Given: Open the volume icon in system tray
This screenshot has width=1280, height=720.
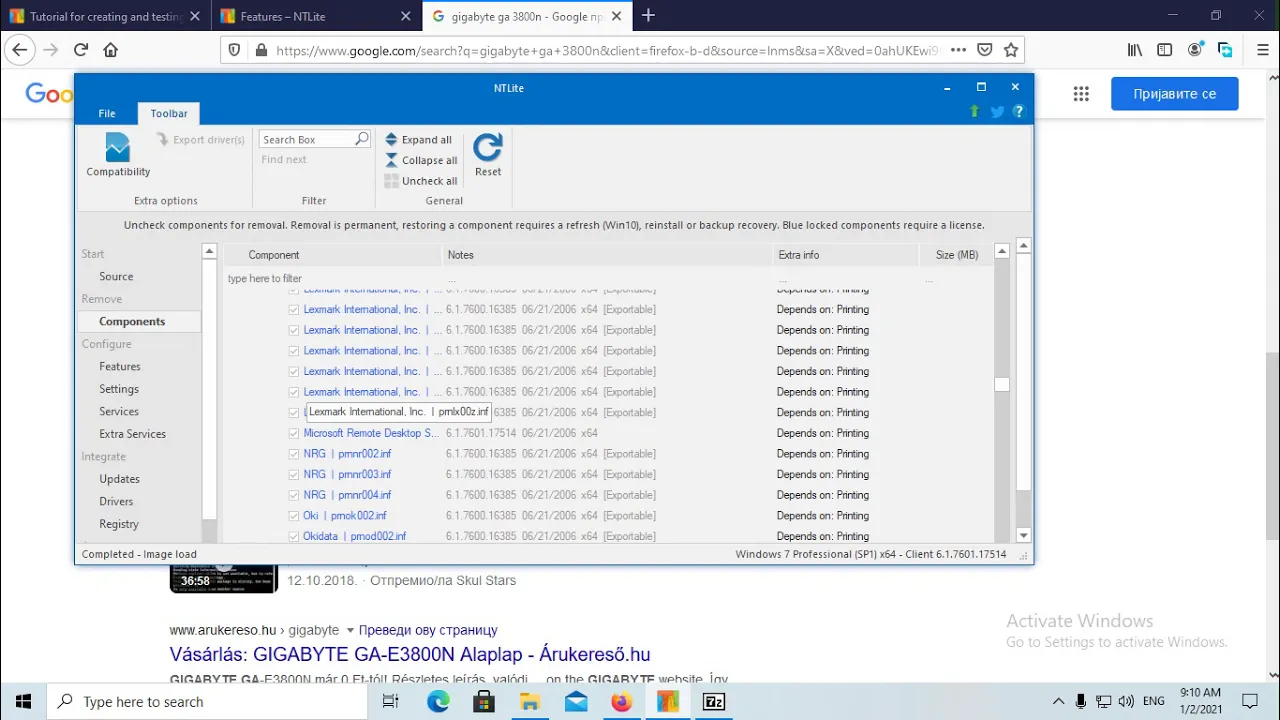Looking at the screenshot, I should 1126,702.
